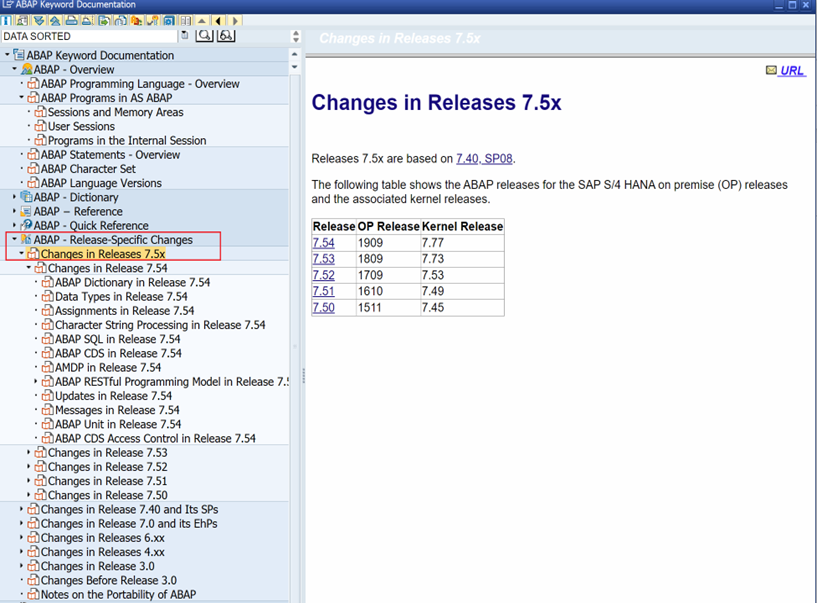Open ABAP CDS Access Control in Release 7.54

(155, 438)
